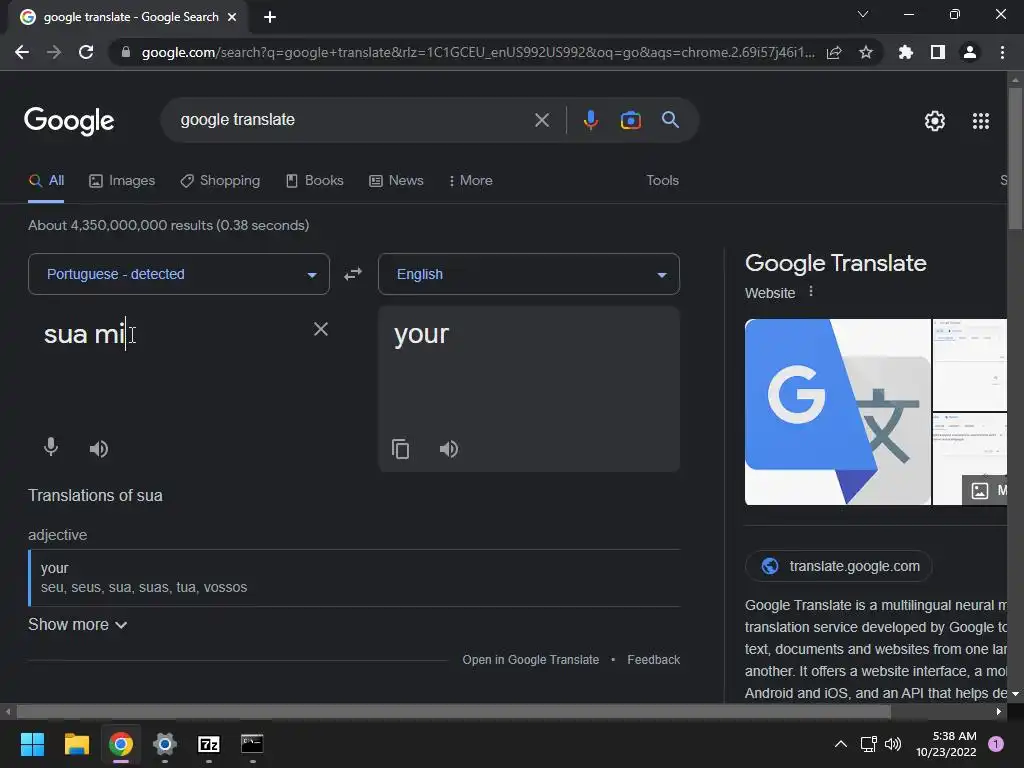Open the More search categories menu
1024x768 pixels.
point(471,181)
